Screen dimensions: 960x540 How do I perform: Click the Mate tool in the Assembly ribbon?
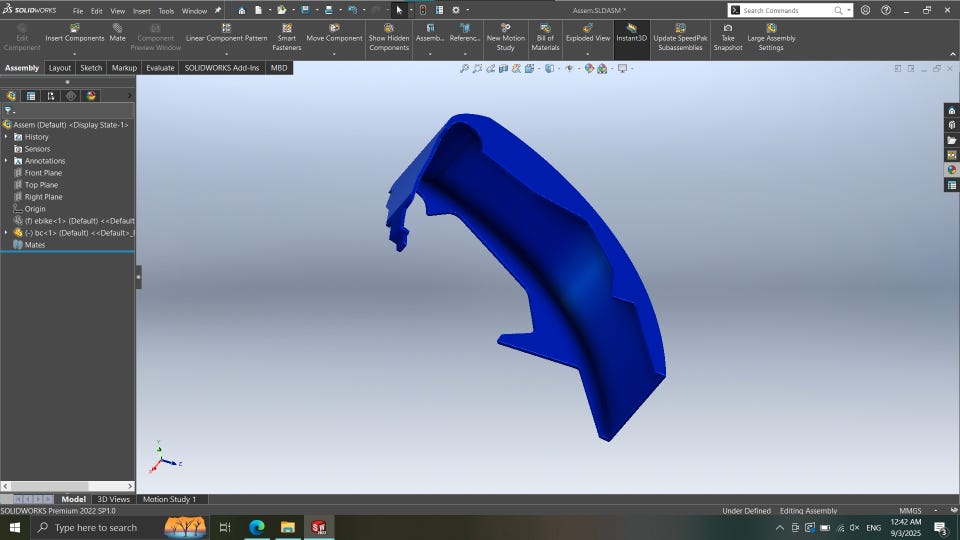pos(117,33)
